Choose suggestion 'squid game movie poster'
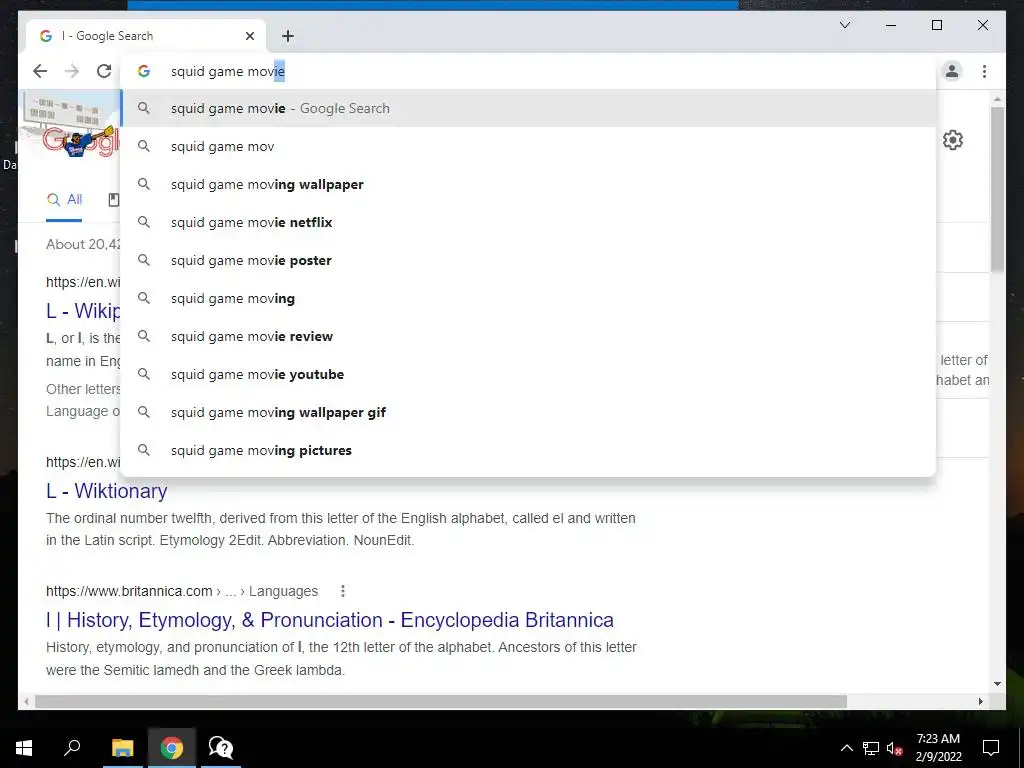1024x768 pixels. [528, 260]
